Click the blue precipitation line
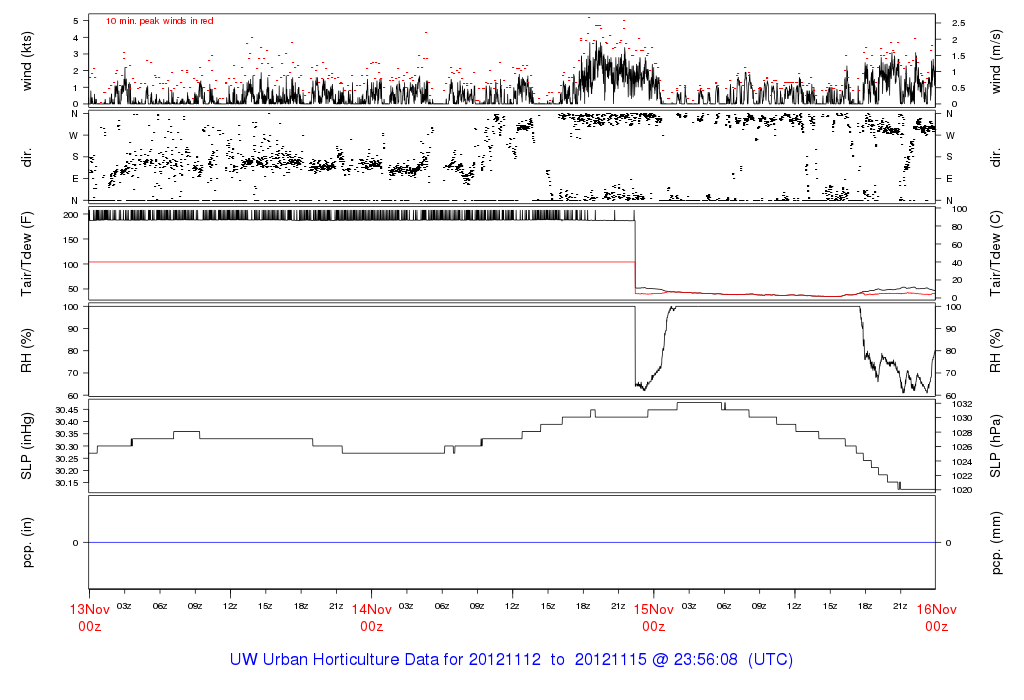The image size is (1024, 700). [512, 543]
